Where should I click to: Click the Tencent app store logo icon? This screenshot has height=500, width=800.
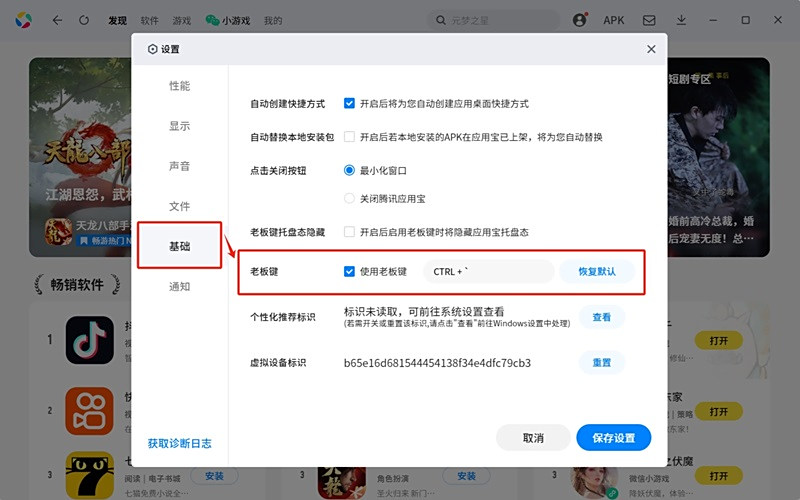point(23,20)
